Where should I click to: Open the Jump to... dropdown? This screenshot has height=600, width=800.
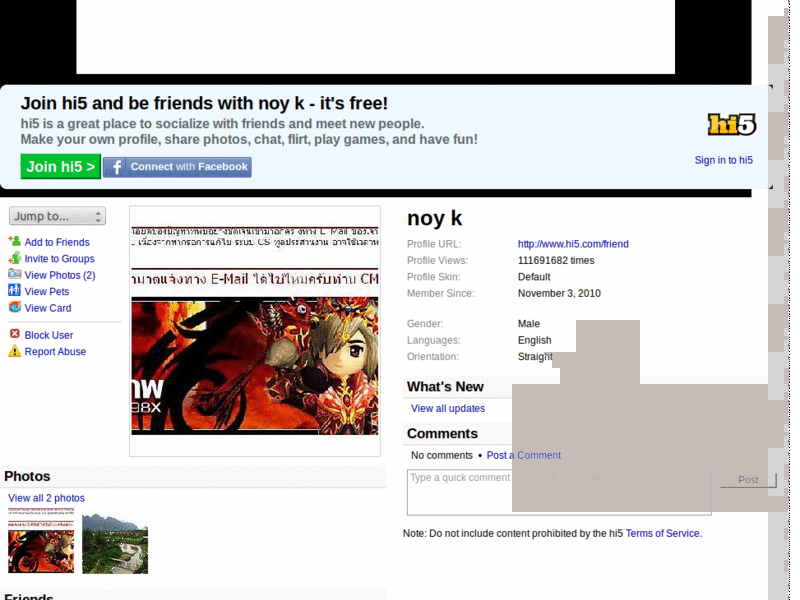tap(57, 216)
